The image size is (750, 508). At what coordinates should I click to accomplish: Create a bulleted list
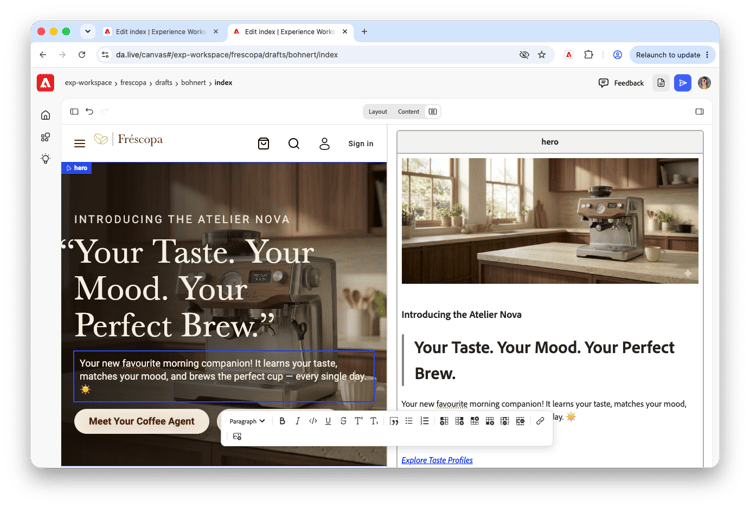pyautogui.click(x=409, y=421)
